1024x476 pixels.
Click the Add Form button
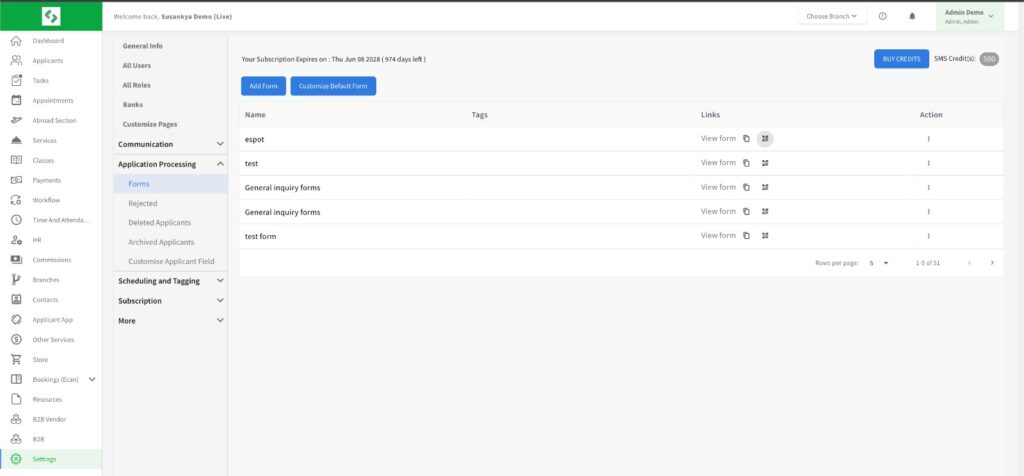point(263,87)
